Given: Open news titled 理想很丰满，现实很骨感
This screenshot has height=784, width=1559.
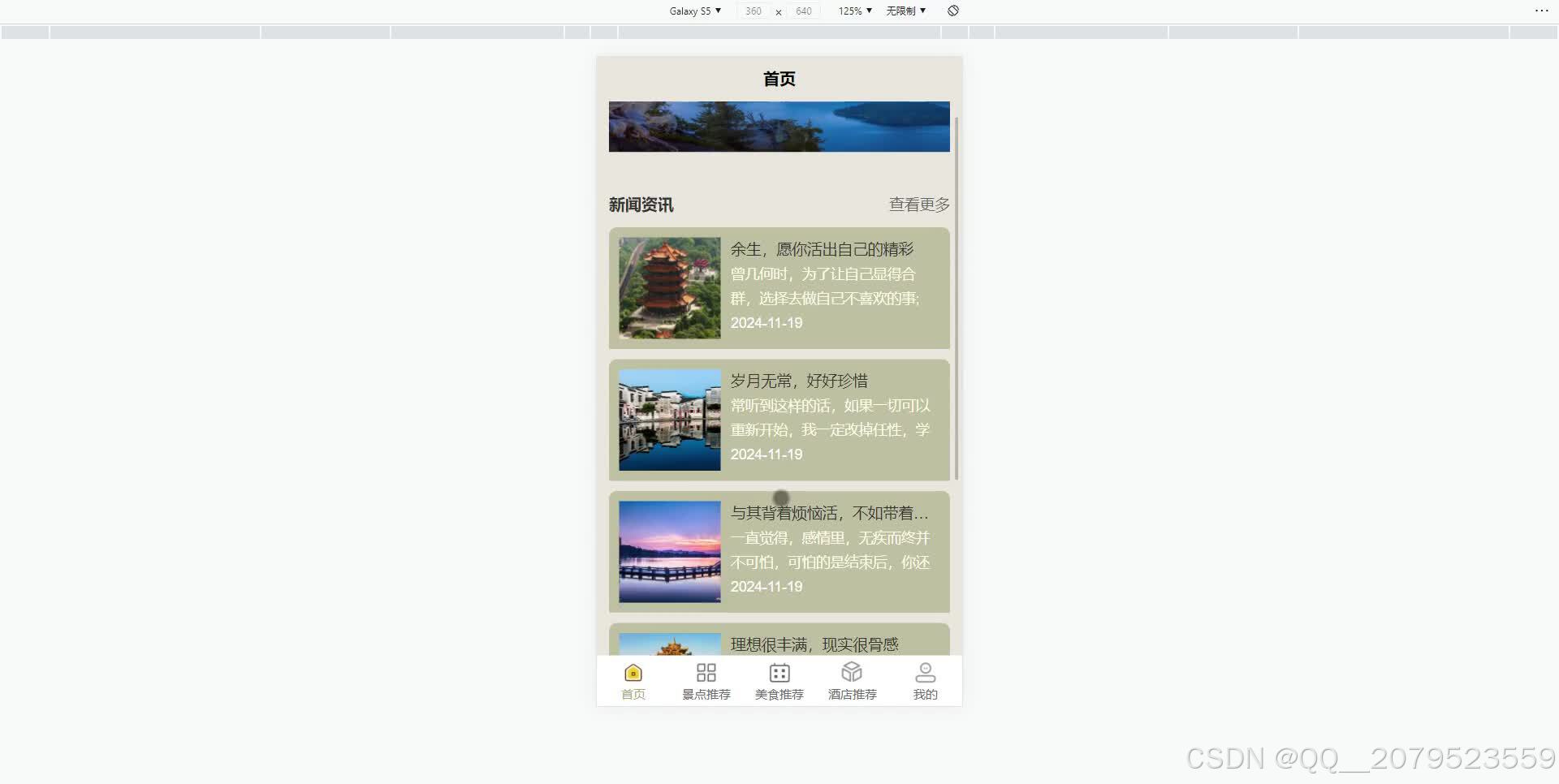Looking at the screenshot, I should (814, 644).
